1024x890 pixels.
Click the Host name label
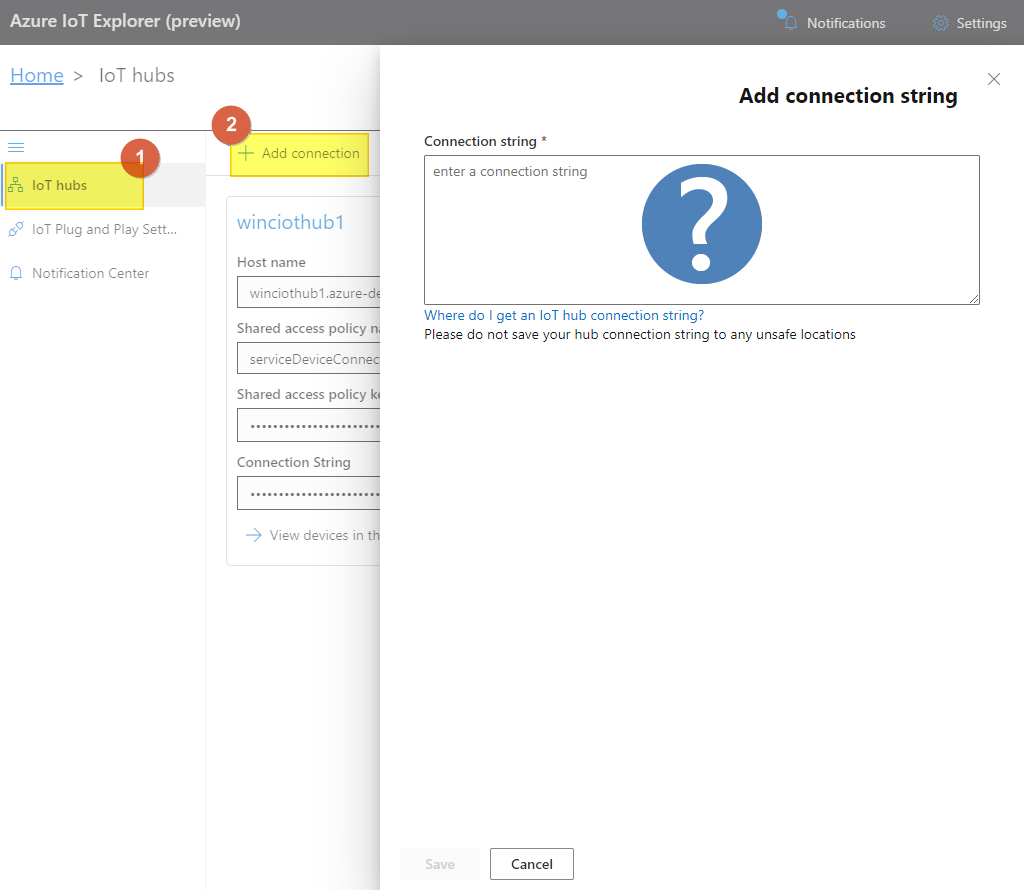[x=271, y=262]
